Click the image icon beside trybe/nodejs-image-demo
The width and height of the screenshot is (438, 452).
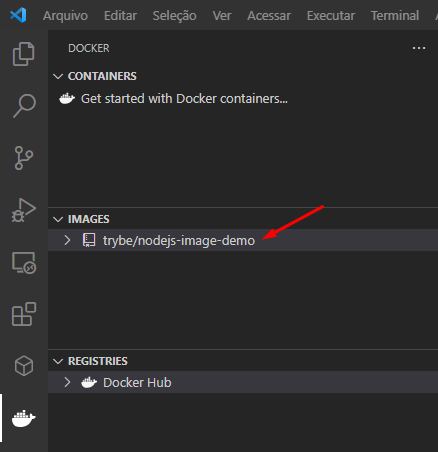click(89, 240)
